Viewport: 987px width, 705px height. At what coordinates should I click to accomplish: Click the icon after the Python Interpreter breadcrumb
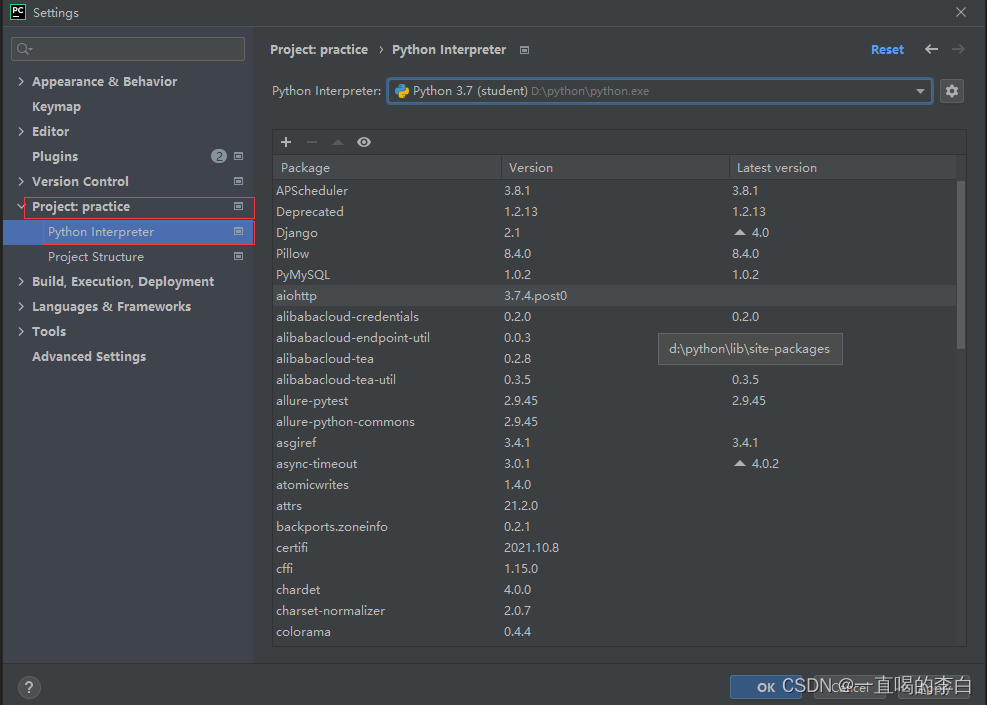[524, 50]
